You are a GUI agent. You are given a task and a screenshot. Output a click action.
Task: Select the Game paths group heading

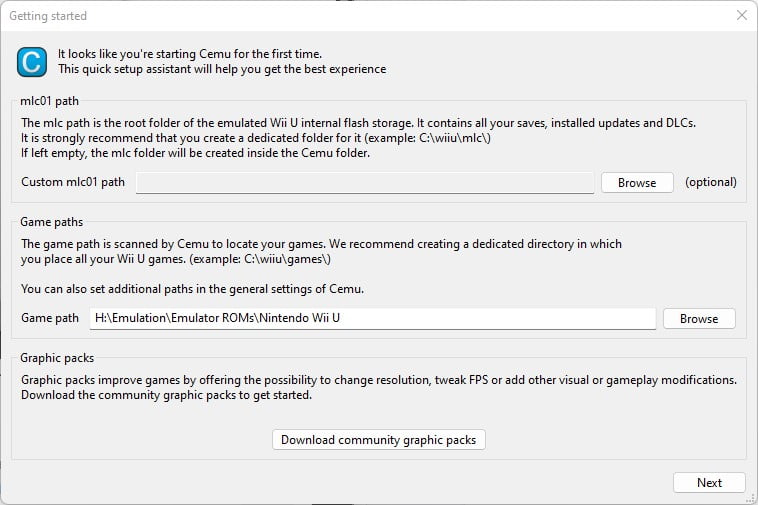51,222
